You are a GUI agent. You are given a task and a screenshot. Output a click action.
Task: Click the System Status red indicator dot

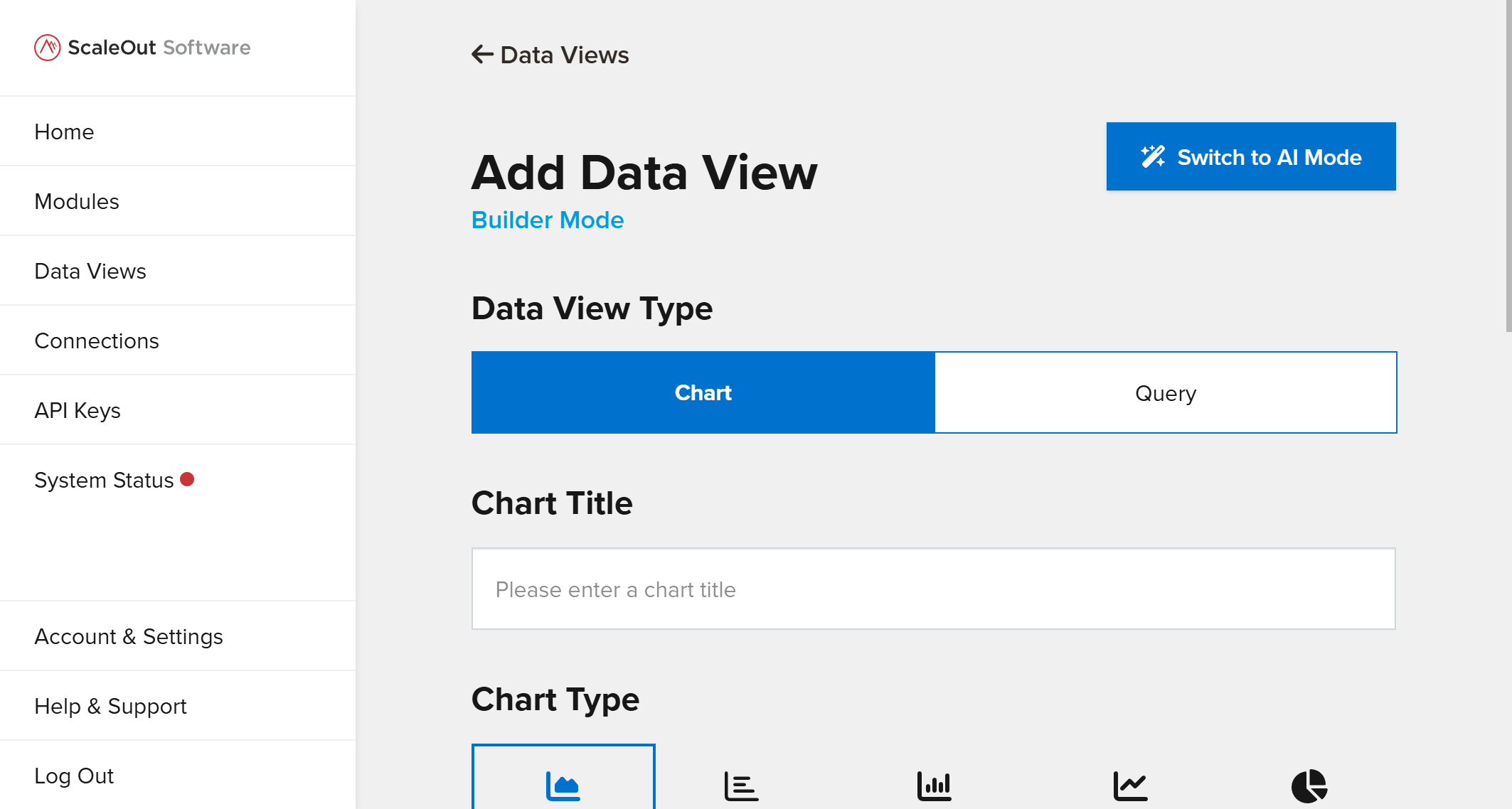(x=188, y=479)
